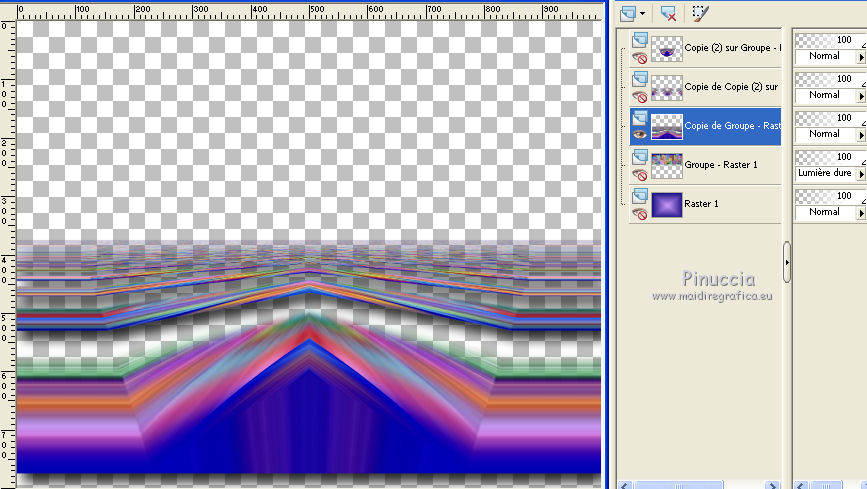Viewport: 867px width, 489px height.
Task: Select the Groupe - Raster 1 layer thumbnail
Action: coord(667,166)
